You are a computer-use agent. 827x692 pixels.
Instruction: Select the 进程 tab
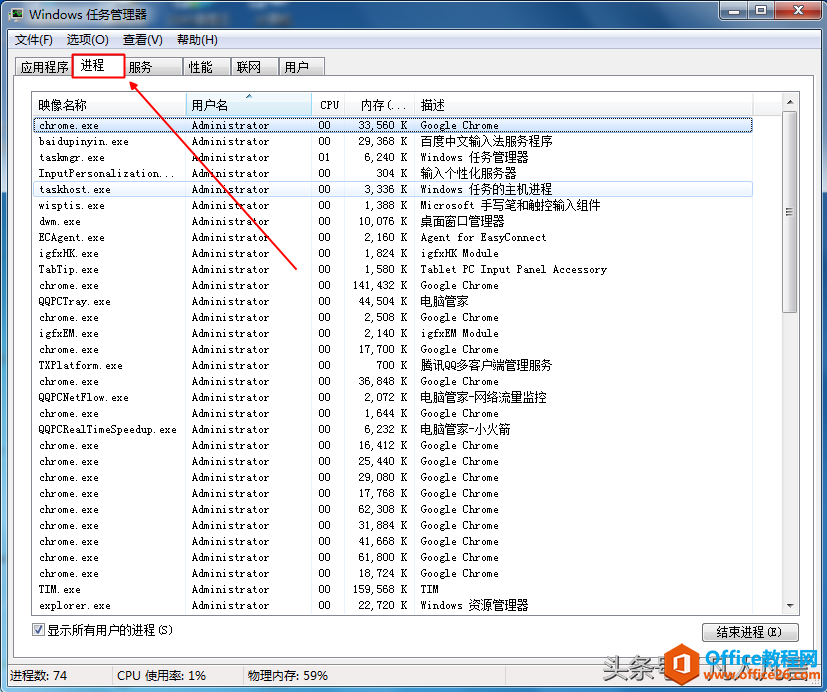pyautogui.click(x=98, y=66)
